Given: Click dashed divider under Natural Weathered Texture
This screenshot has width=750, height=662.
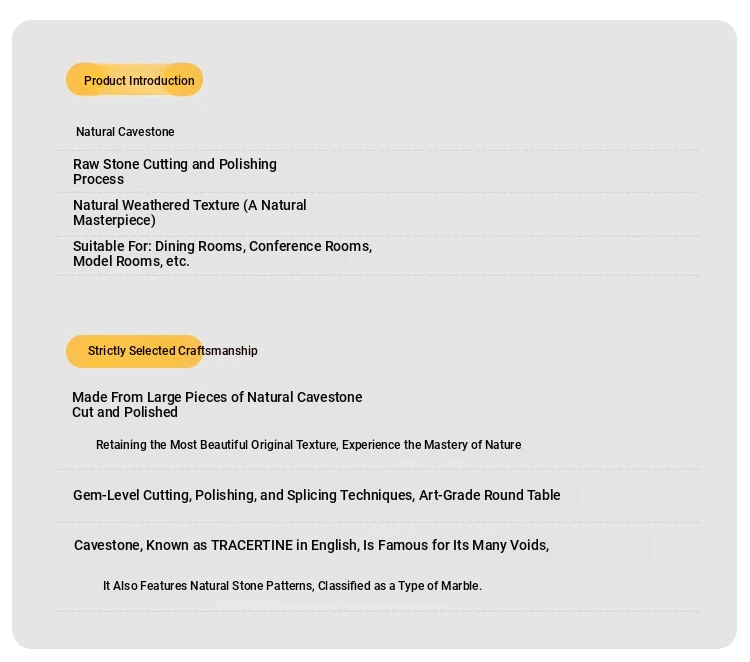Looking at the screenshot, I should (377, 236).
